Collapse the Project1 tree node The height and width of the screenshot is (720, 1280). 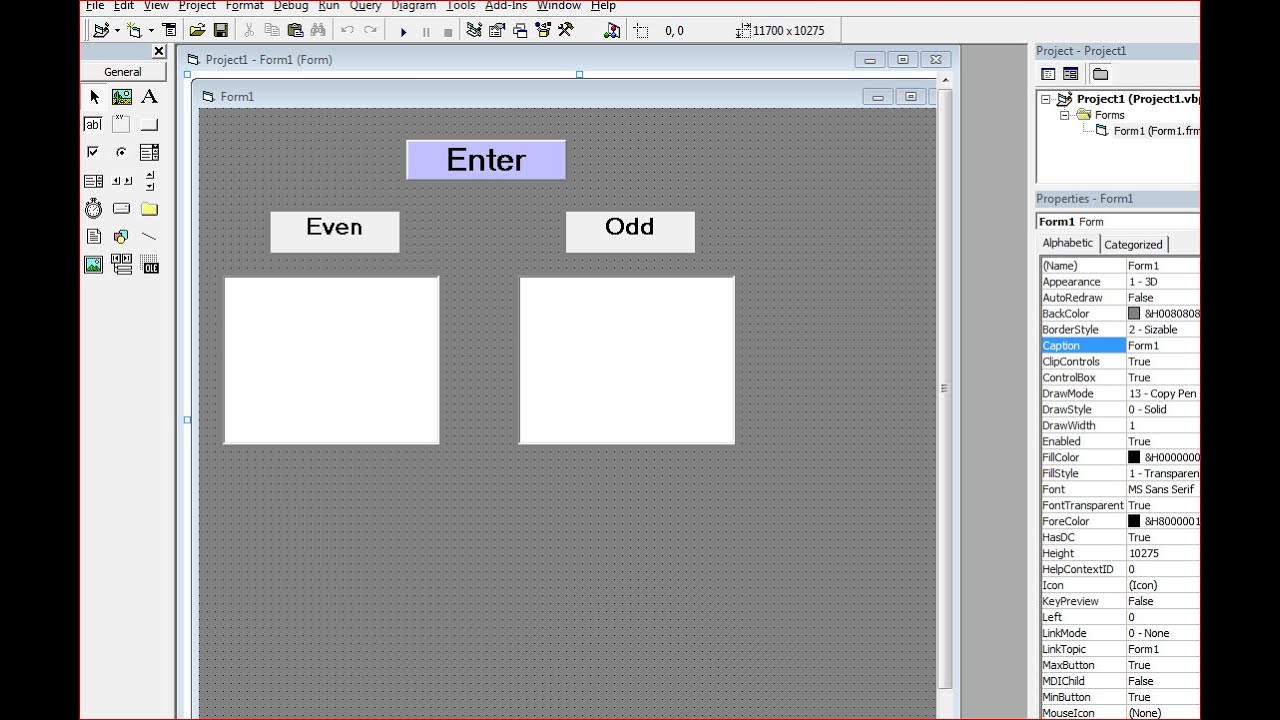tap(1047, 99)
